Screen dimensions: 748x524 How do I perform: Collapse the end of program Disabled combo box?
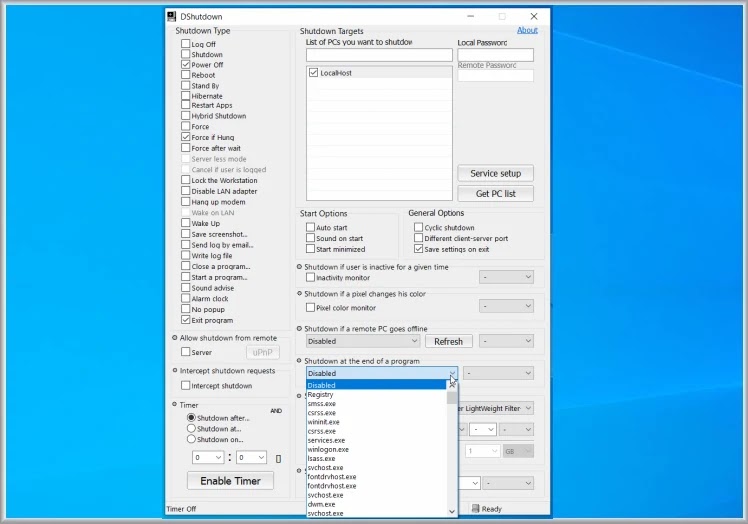382,373
